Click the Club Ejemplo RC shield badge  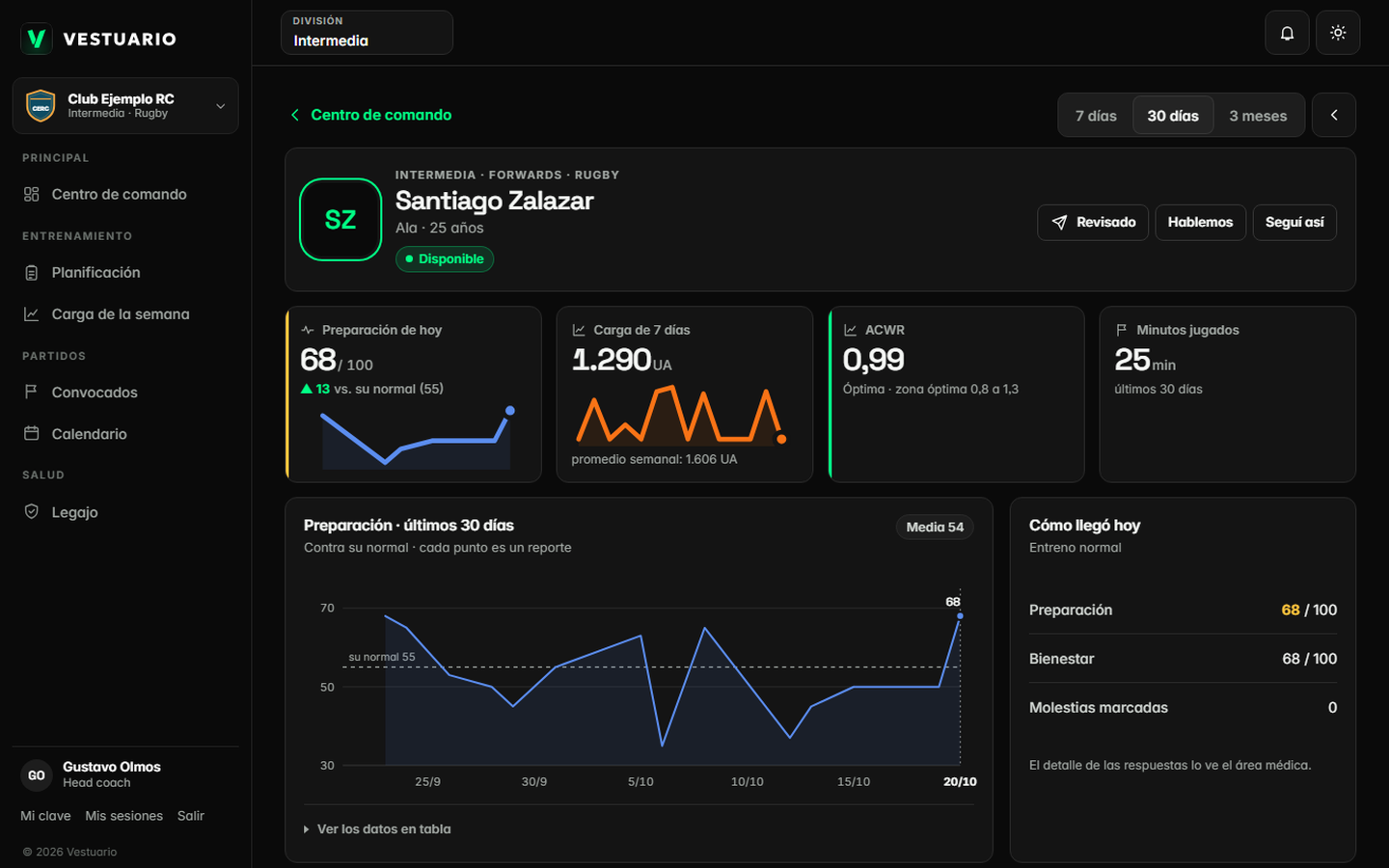[41, 106]
